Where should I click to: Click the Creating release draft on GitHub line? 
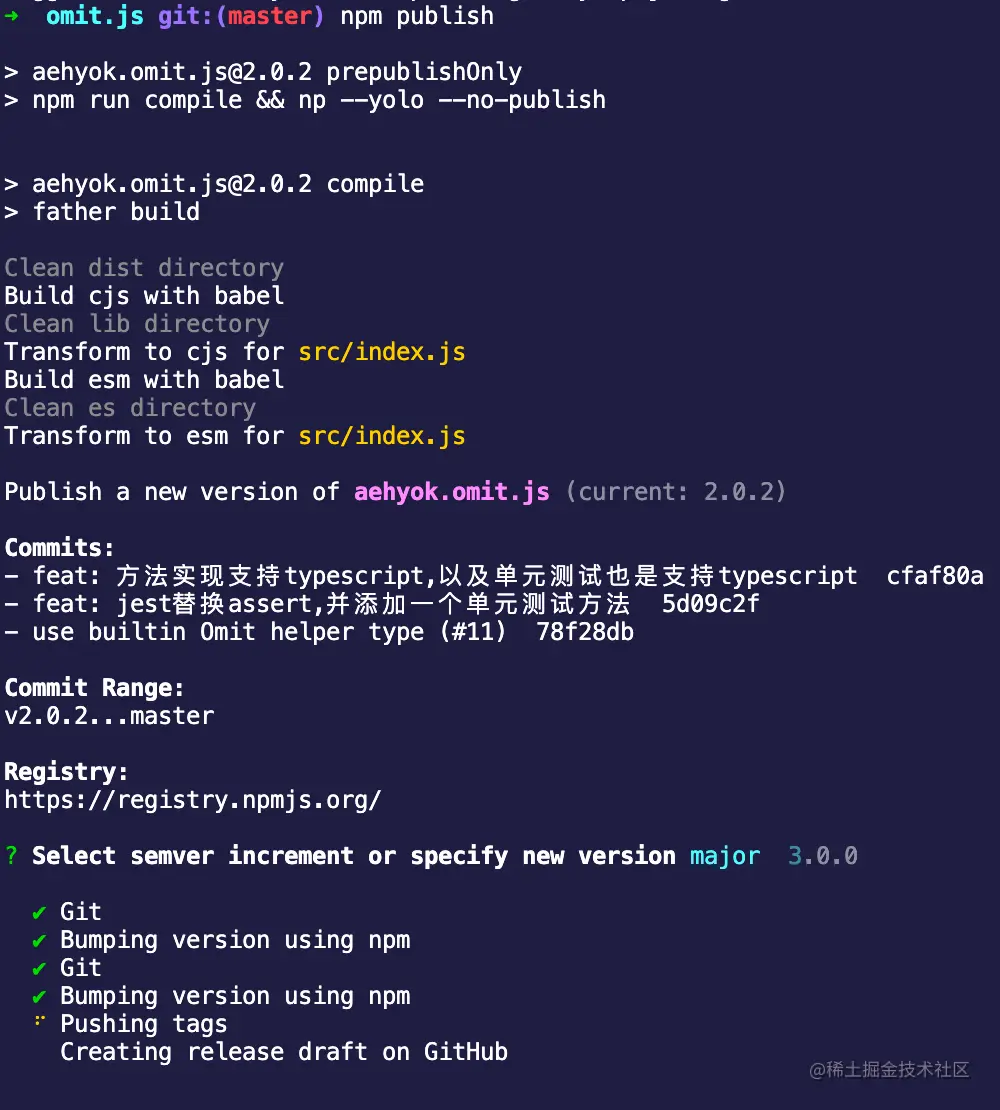click(284, 1053)
